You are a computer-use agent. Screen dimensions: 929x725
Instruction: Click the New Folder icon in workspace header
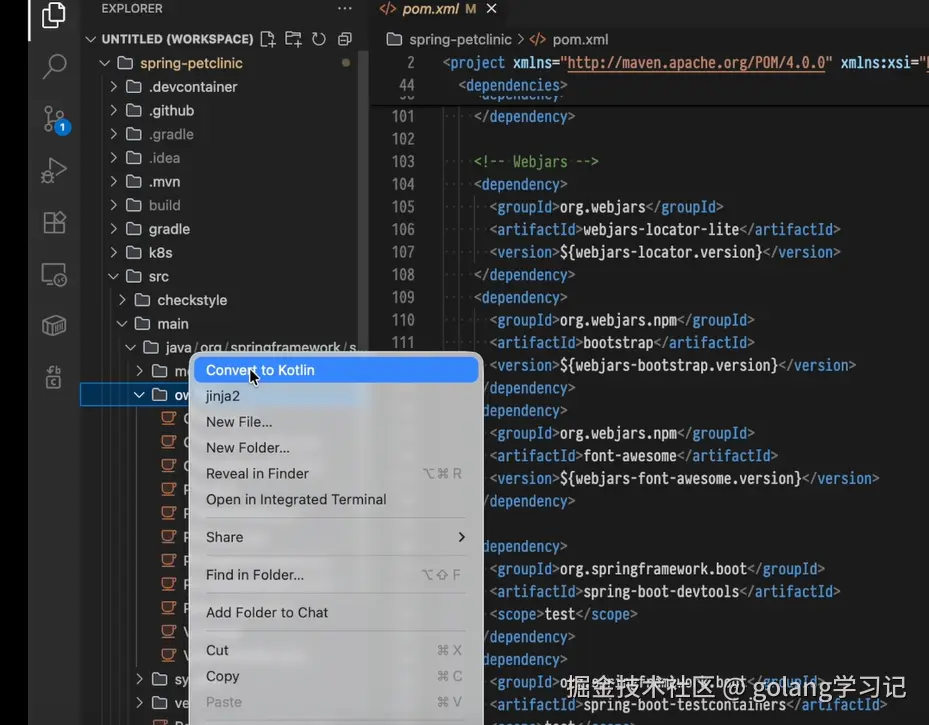[293, 39]
